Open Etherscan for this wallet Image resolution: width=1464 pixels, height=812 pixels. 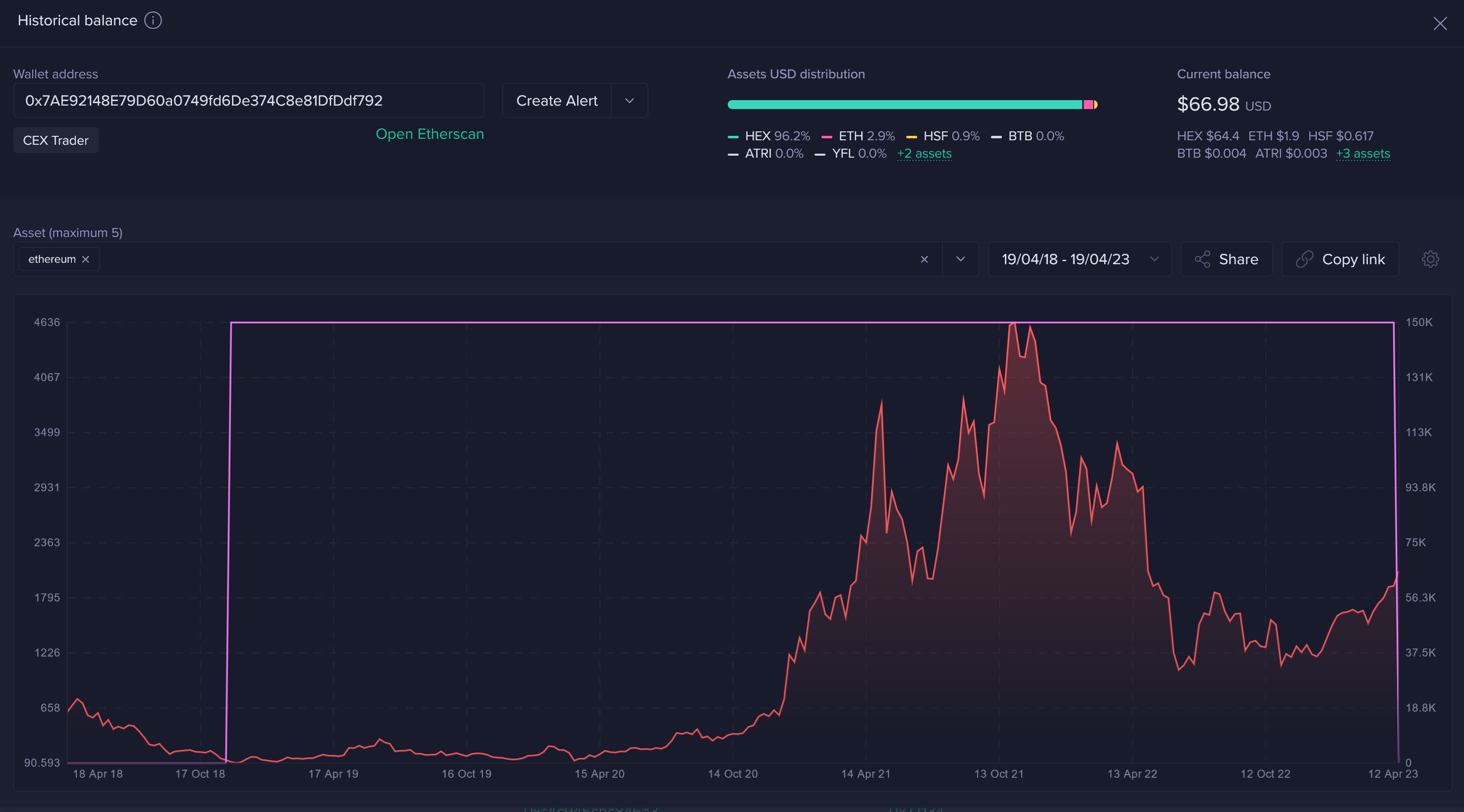point(430,134)
